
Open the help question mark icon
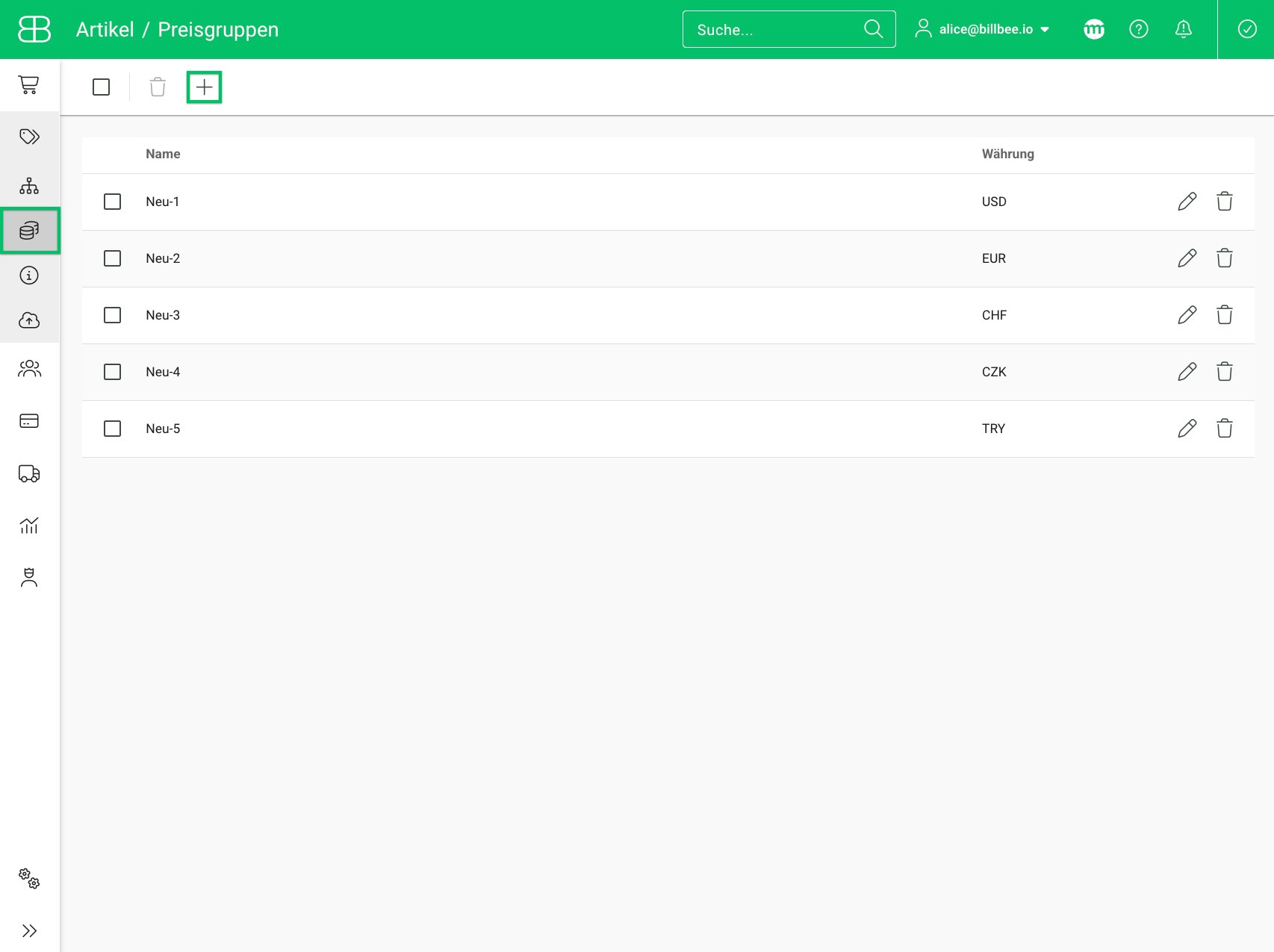tap(1139, 29)
